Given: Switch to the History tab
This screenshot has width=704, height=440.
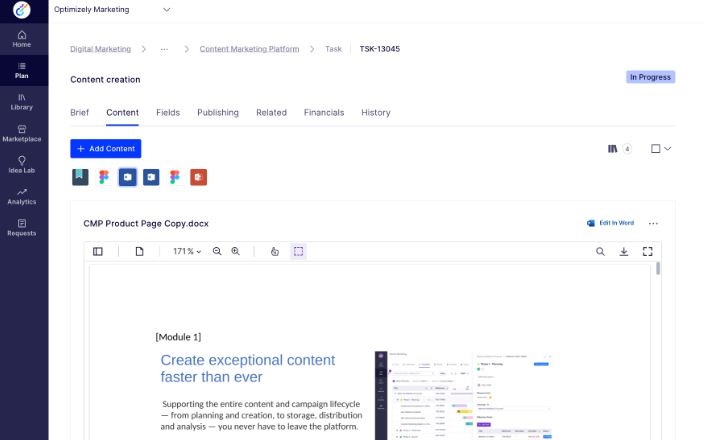Looking at the screenshot, I should [376, 113].
